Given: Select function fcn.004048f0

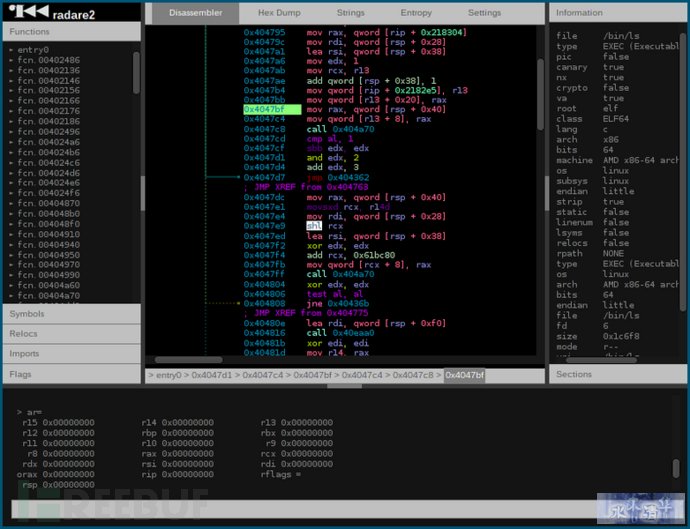Looking at the screenshot, I should click(x=48, y=224).
